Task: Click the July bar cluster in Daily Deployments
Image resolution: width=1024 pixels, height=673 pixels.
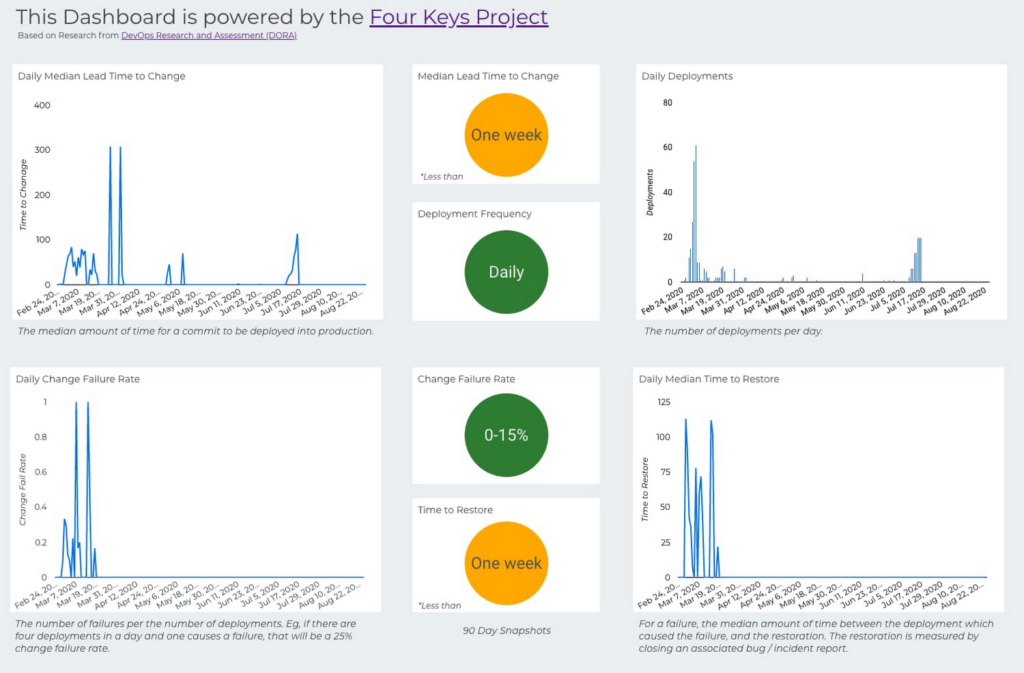Action: [x=917, y=261]
